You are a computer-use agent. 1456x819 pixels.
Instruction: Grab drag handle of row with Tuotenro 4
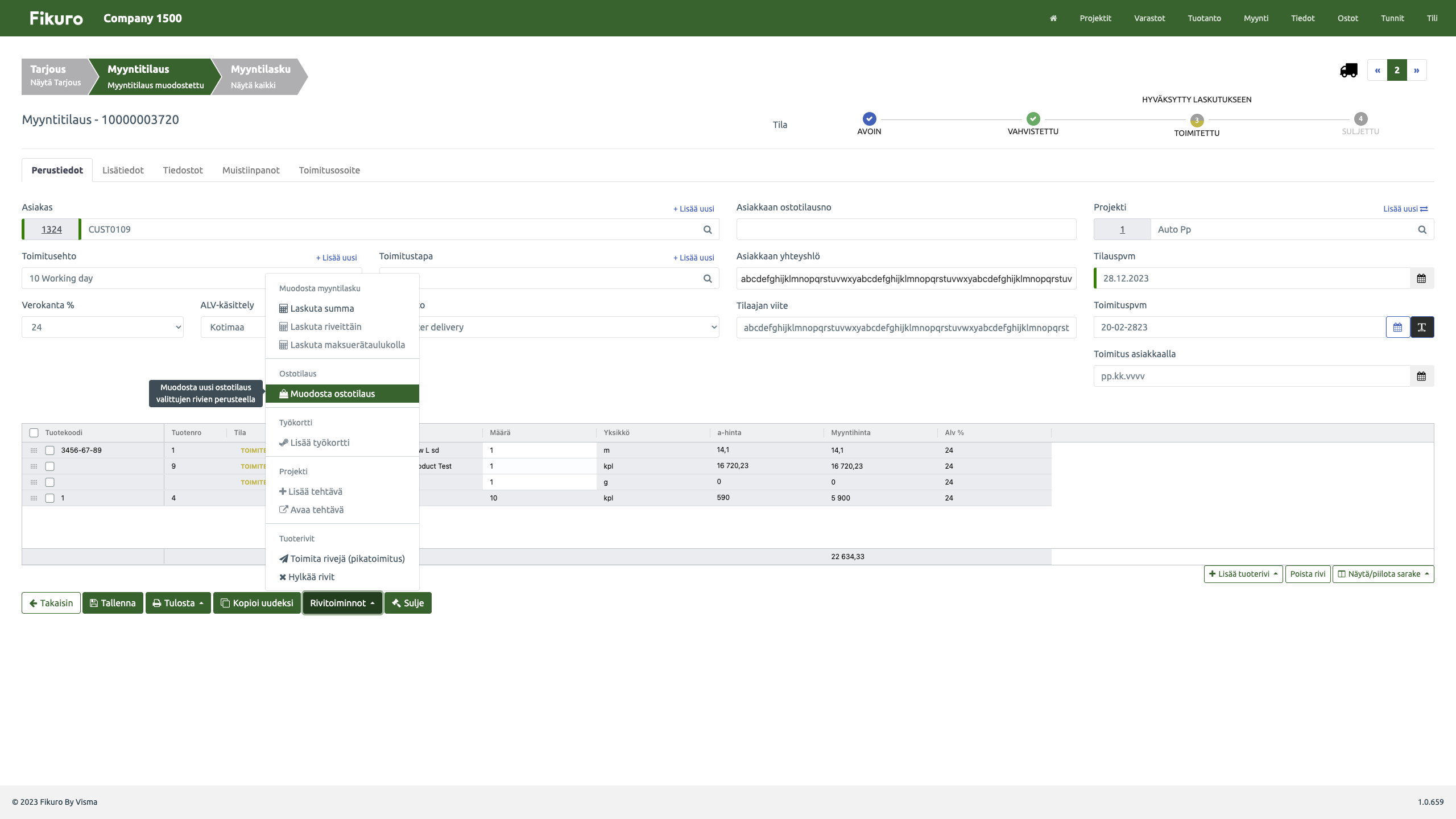coord(34,498)
